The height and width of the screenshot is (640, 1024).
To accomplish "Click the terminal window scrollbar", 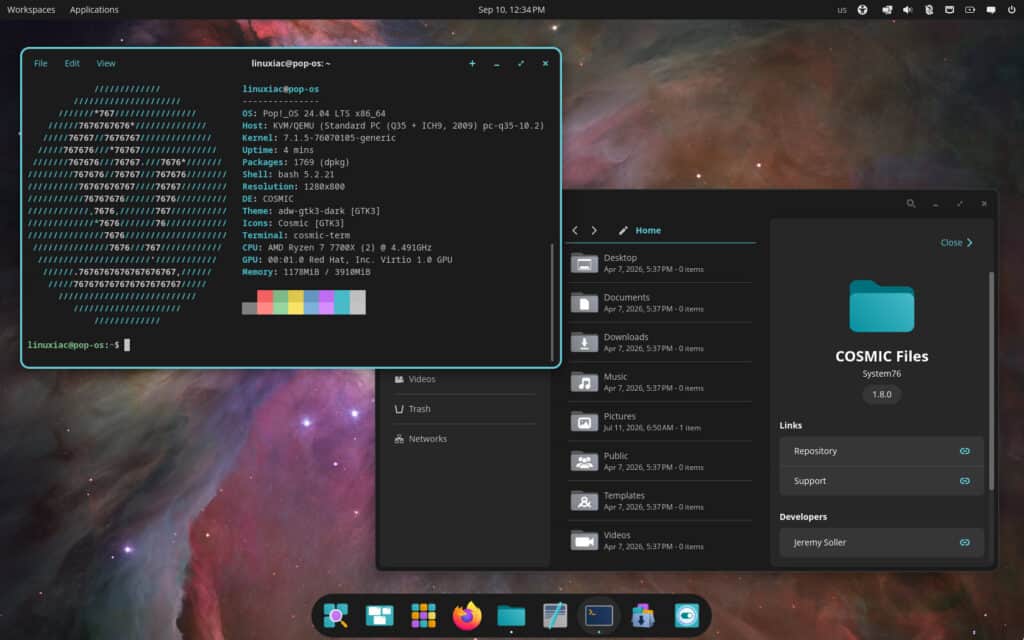I will pyautogui.click(x=552, y=302).
